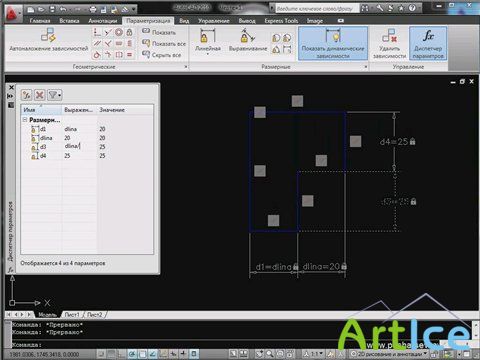
Task: Collapse the Размерные tree group
Action: pos(25,120)
